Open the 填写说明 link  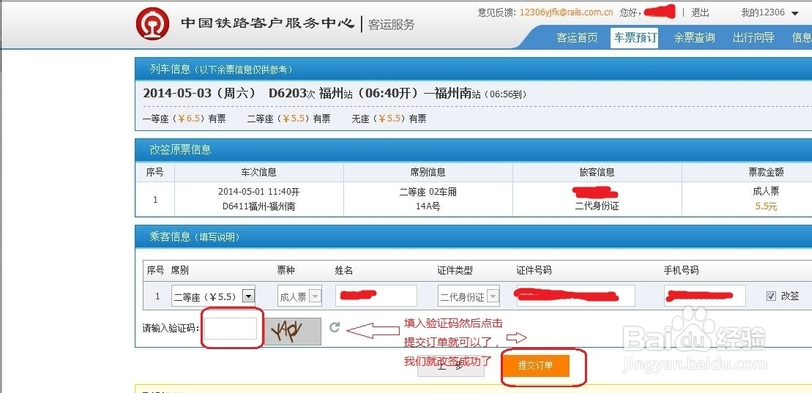coord(217,237)
